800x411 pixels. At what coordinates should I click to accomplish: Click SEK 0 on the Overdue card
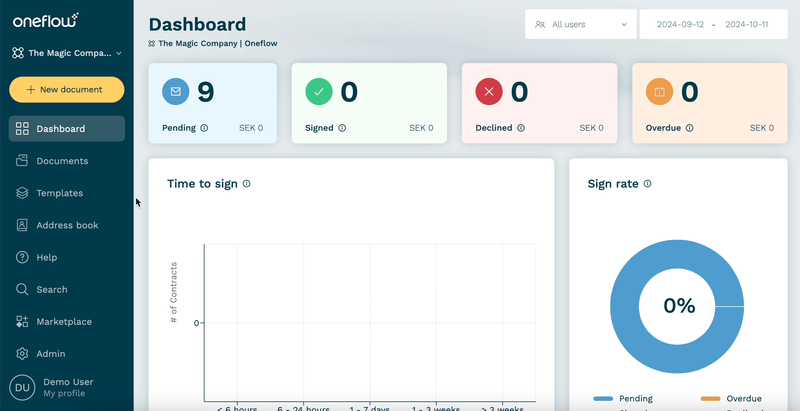[x=762, y=128]
